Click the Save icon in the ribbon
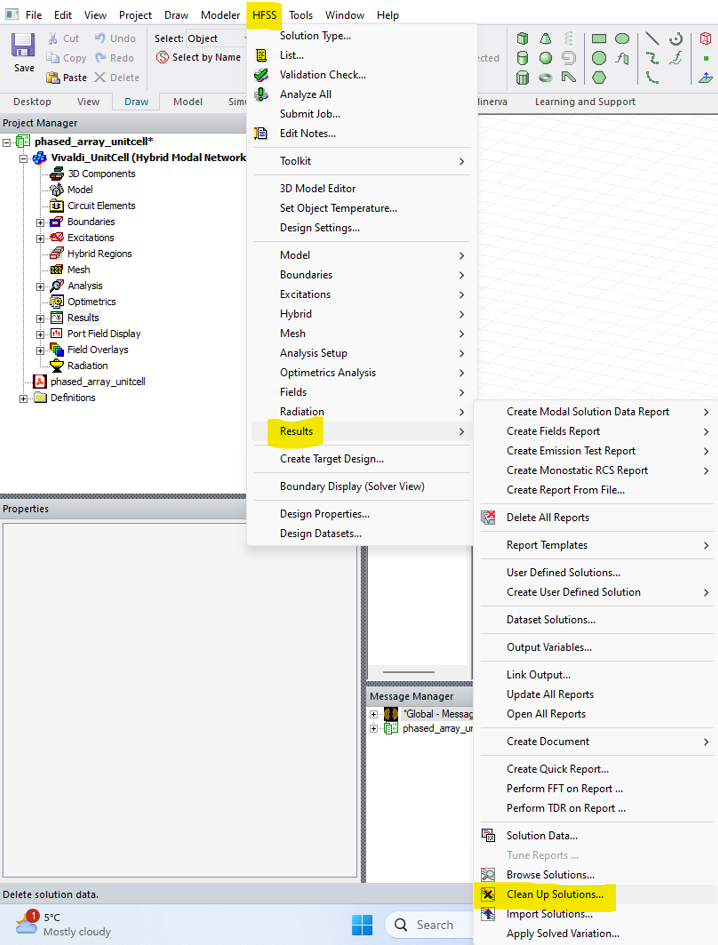 click(24, 50)
